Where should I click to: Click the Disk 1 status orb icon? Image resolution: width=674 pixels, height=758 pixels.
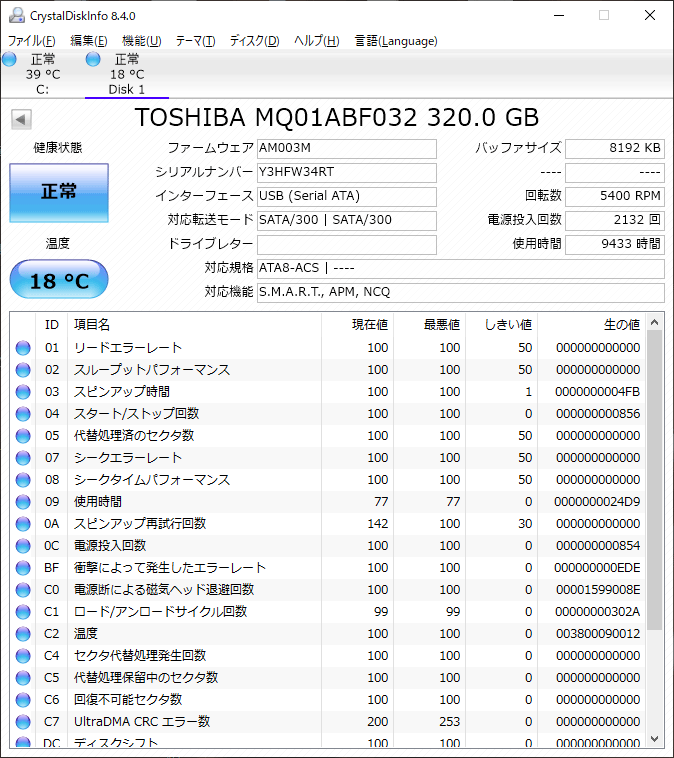pos(94,60)
